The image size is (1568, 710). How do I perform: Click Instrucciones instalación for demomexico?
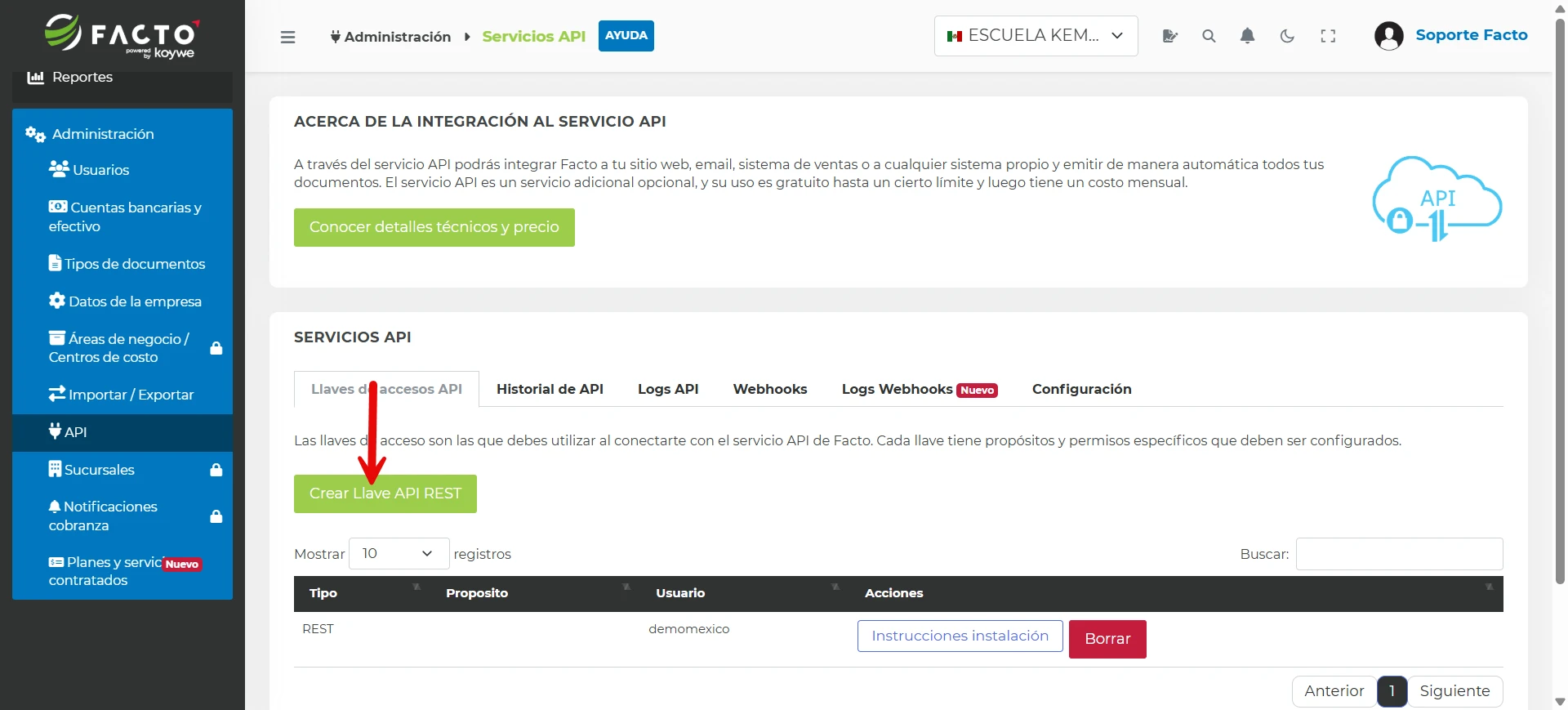tap(960, 636)
